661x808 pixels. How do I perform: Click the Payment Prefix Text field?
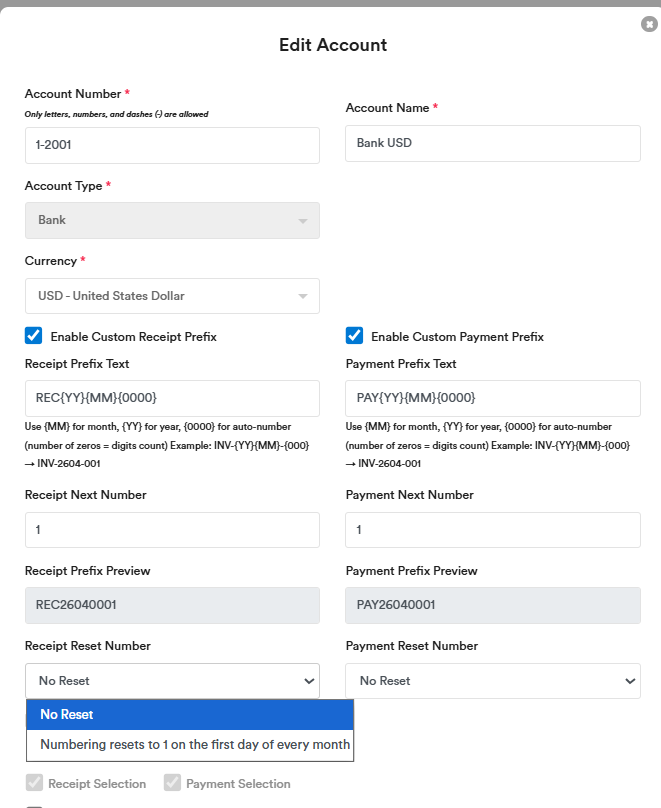pyautogui.click(x=492, y=398)
